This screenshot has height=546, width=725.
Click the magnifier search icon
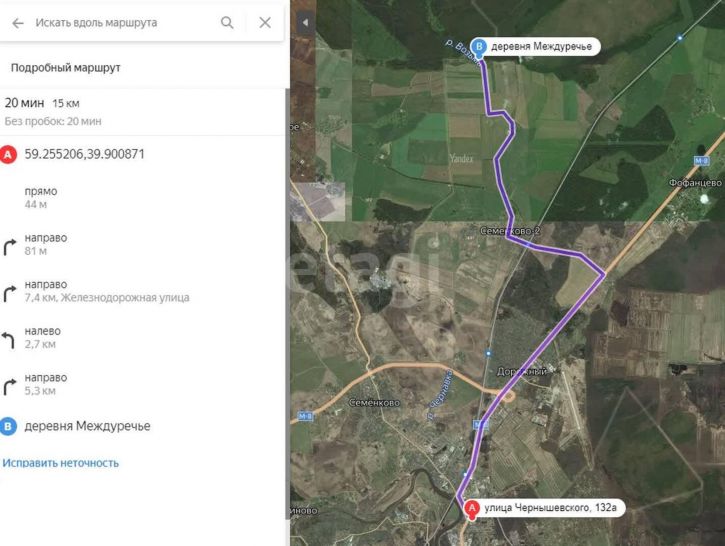(x=227, y=22)
